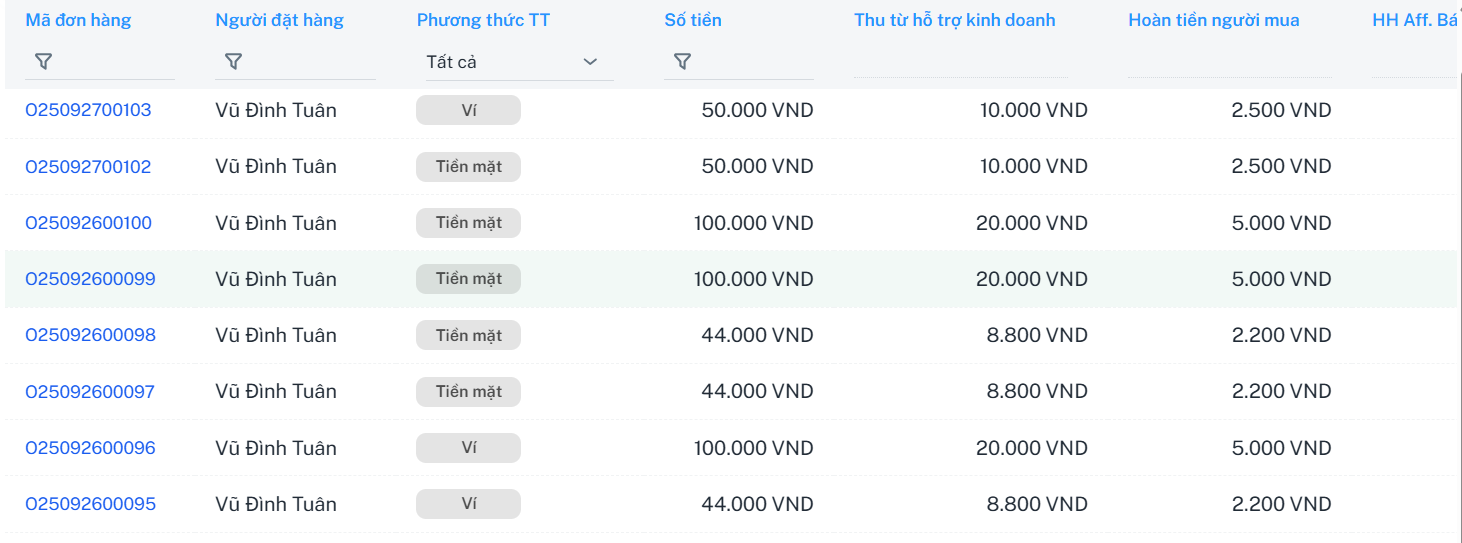
Task: Open order link O25092600097
Action: click(90, 391)
